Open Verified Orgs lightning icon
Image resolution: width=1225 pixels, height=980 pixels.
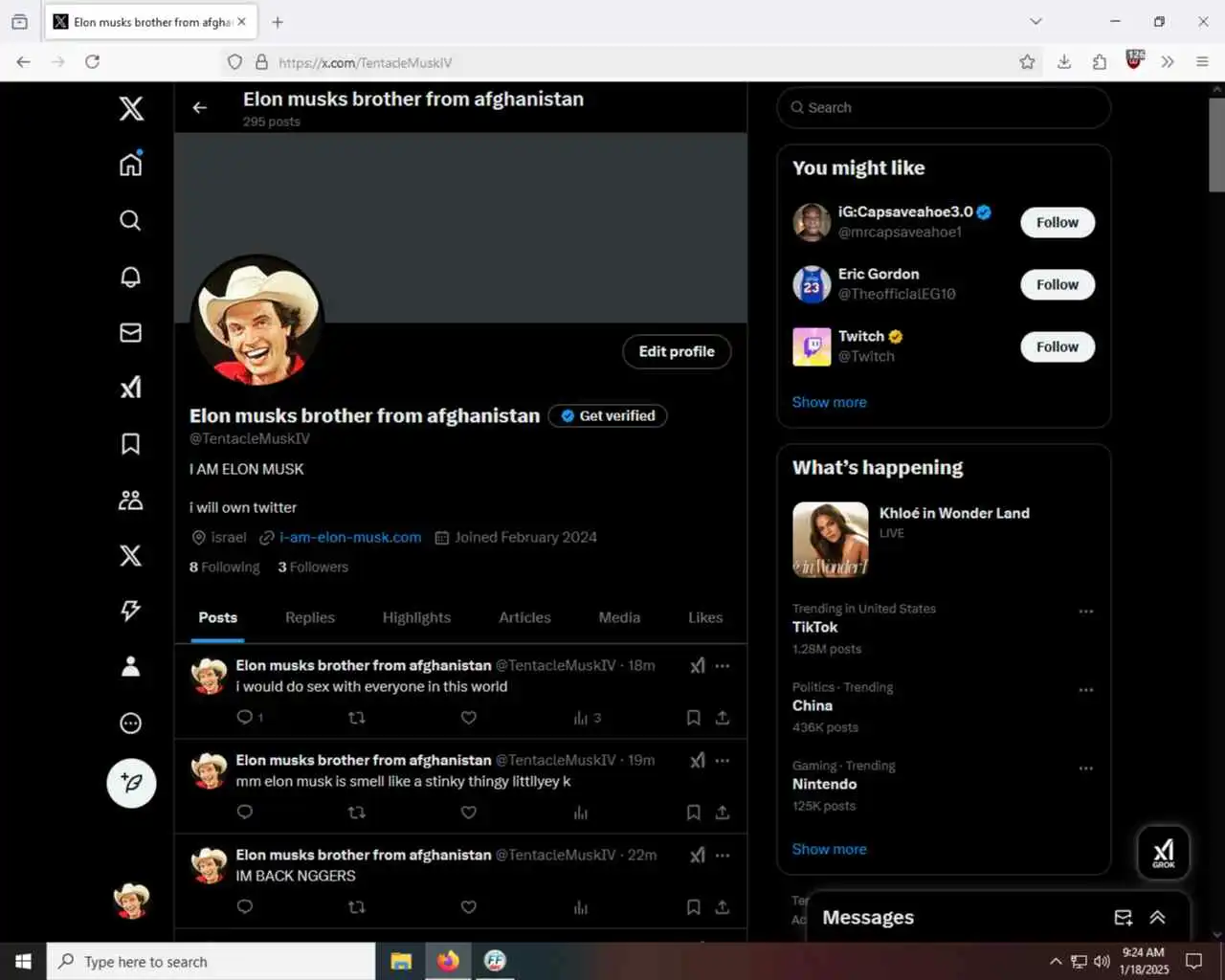click(x=131, y=611)
